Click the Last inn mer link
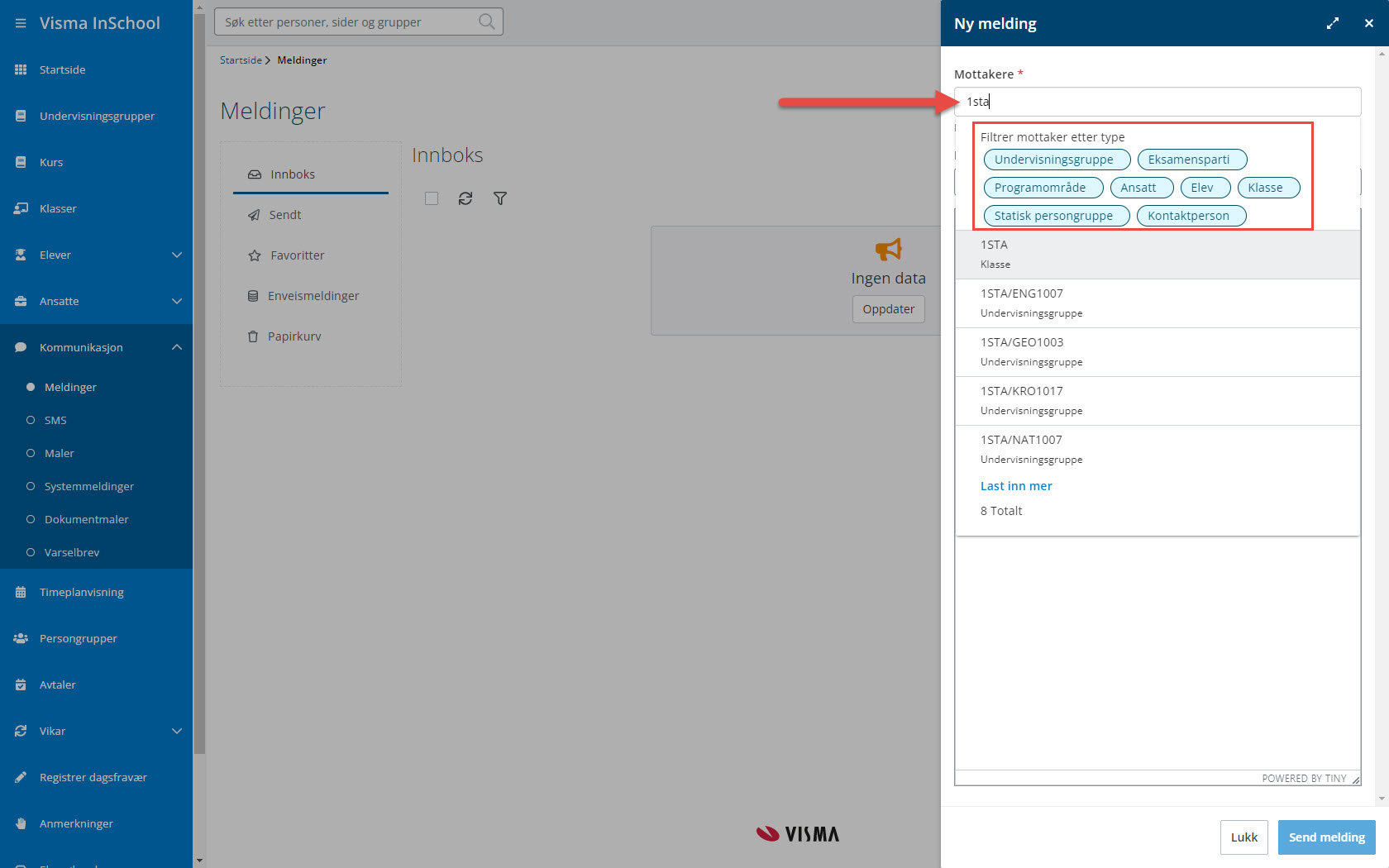The image size is (1389, 868). click(1016, 486)
